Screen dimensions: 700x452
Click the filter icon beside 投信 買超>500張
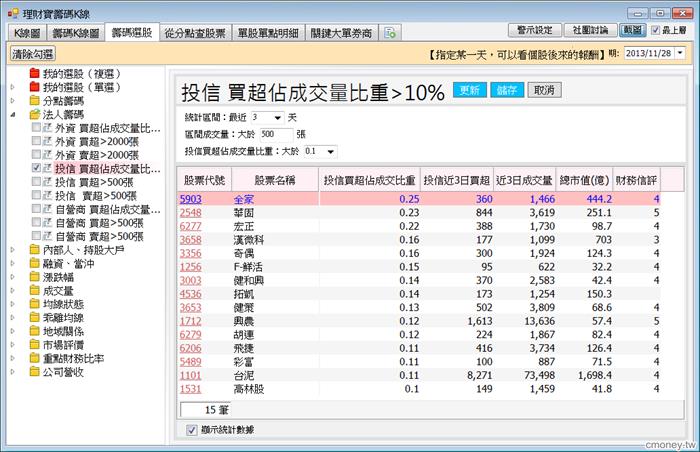pyautogui.click(x=47, y=182)
